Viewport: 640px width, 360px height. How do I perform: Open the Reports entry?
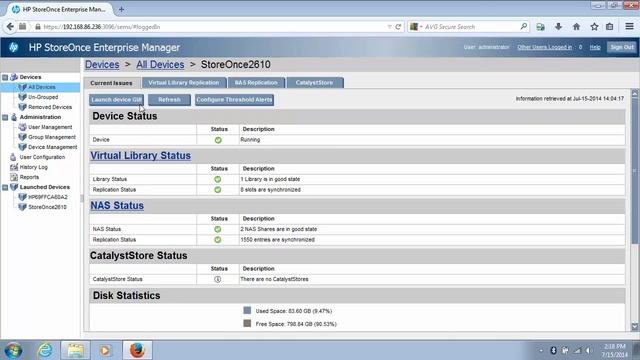pos(29,177)
